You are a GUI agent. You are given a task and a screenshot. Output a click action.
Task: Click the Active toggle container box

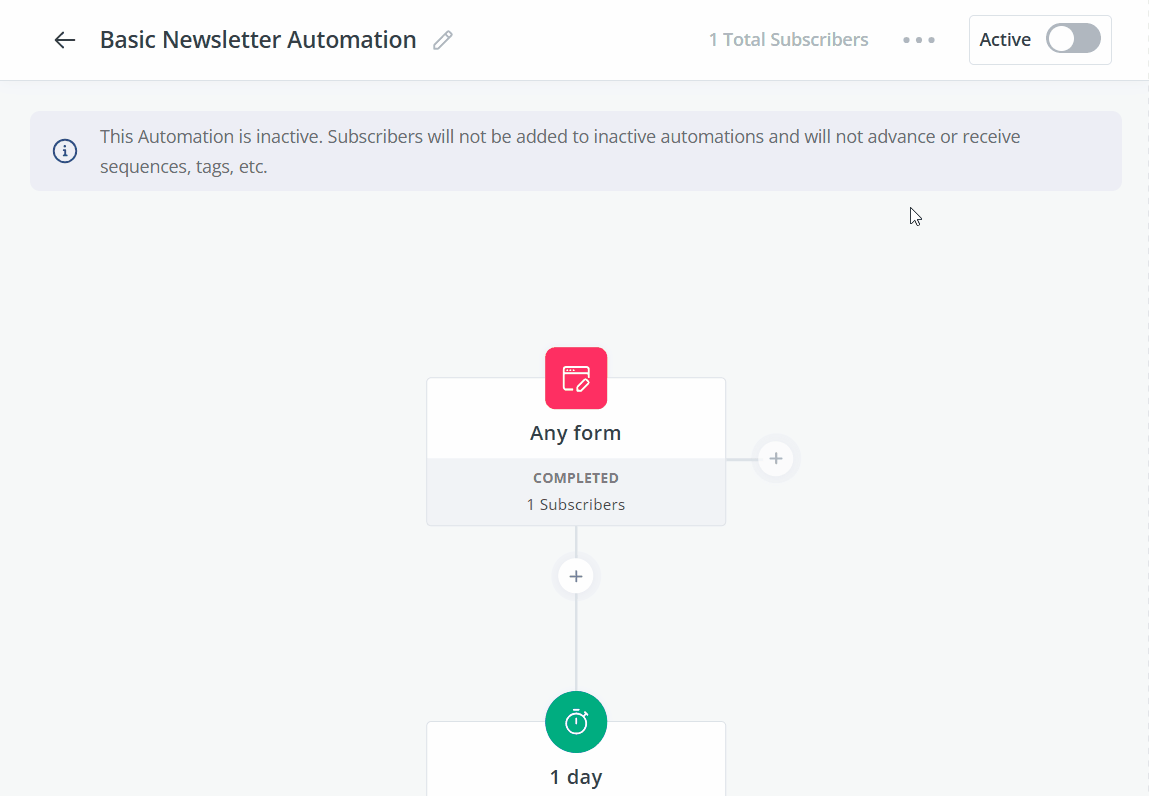coord(1040,40)
